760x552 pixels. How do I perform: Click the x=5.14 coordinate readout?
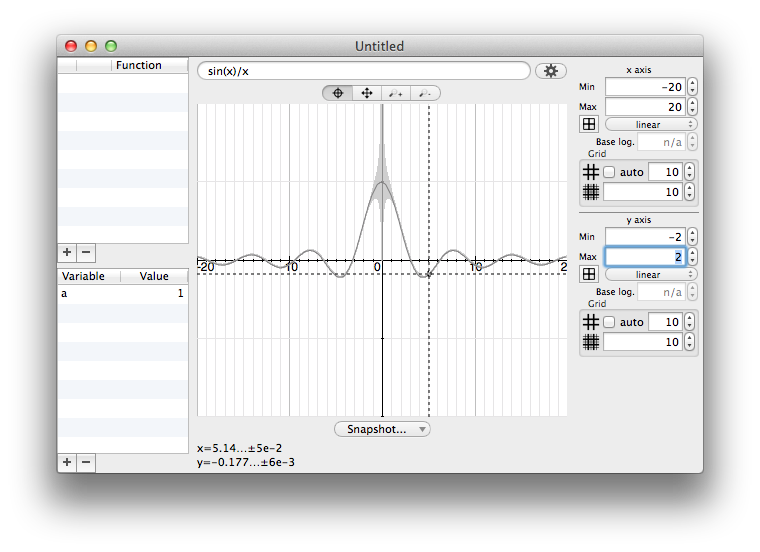pyautogui.click(x=239, y=448)
